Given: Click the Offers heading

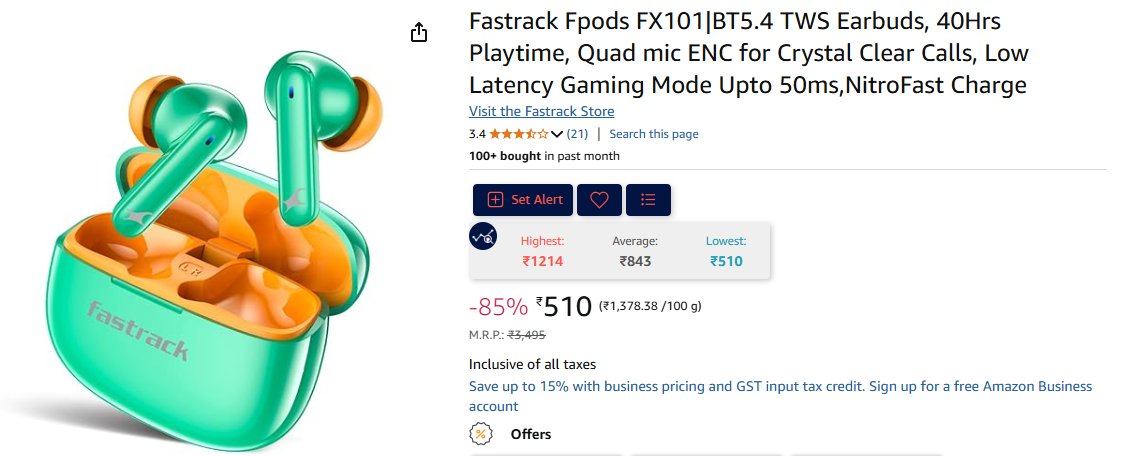Looking at the screenshot, I should coord(531,434).
